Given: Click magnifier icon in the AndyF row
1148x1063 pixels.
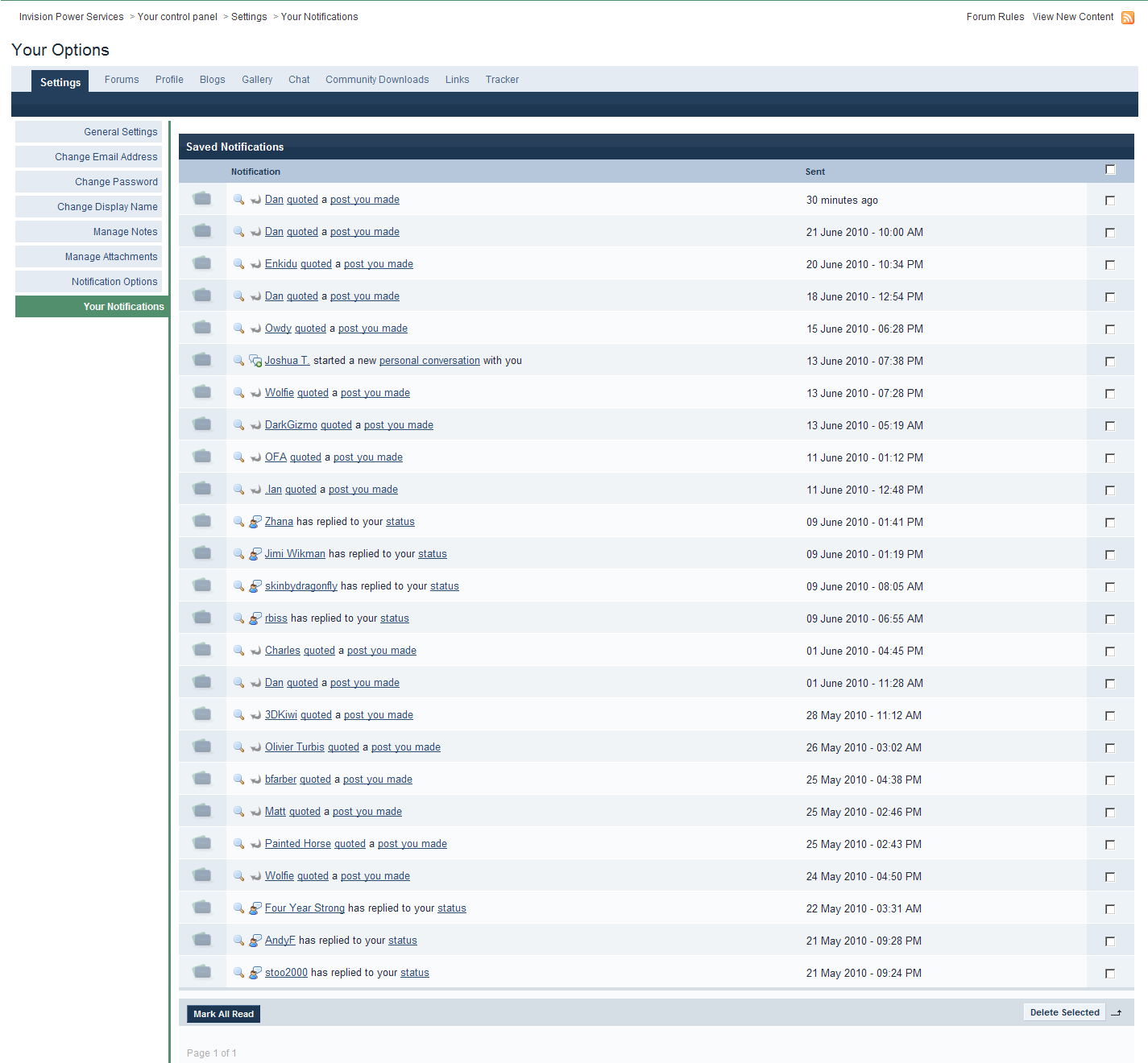Looking at the screenshot, I should point(238,940).
